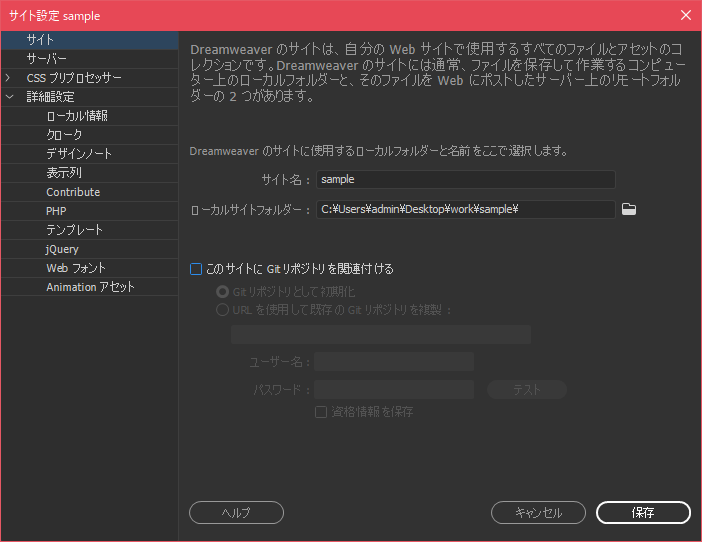Save the site with the 保存 button
Image resolution: width=702 pixels, height=542 pixels.
(643, 512)
